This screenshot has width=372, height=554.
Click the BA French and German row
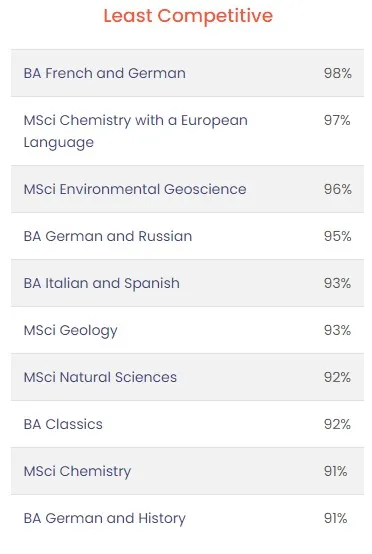(187, 73)
